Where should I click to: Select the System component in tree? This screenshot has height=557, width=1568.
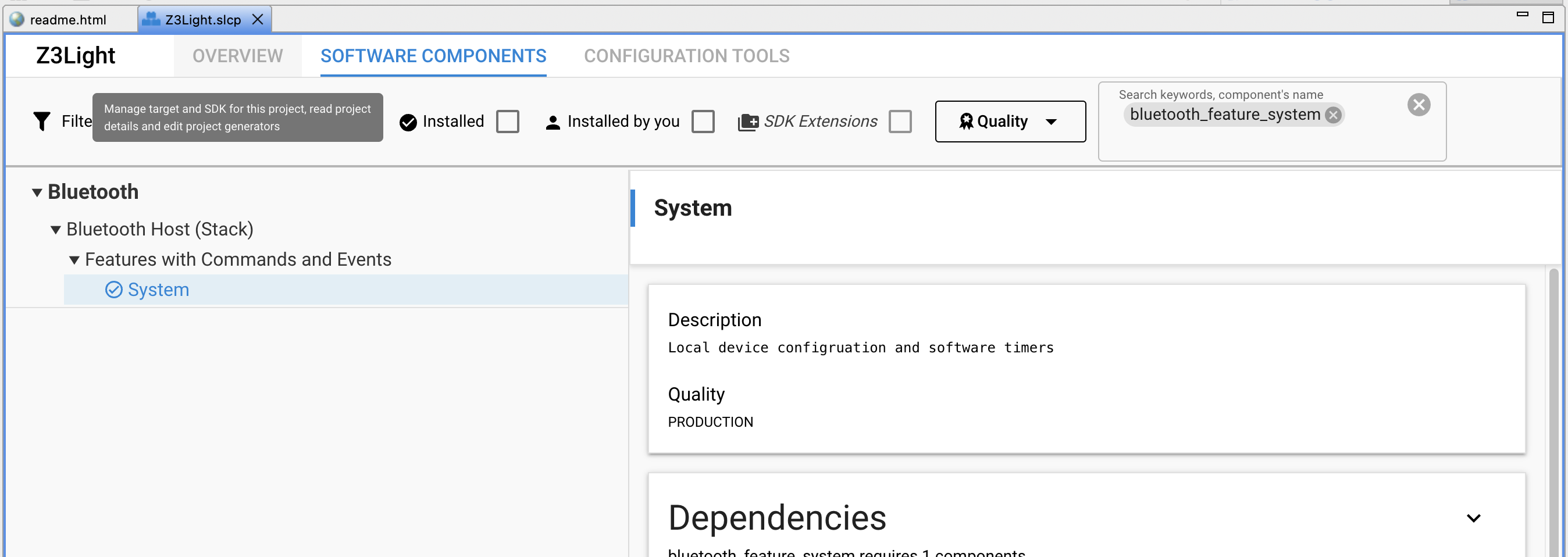click(x=345, y=290)
